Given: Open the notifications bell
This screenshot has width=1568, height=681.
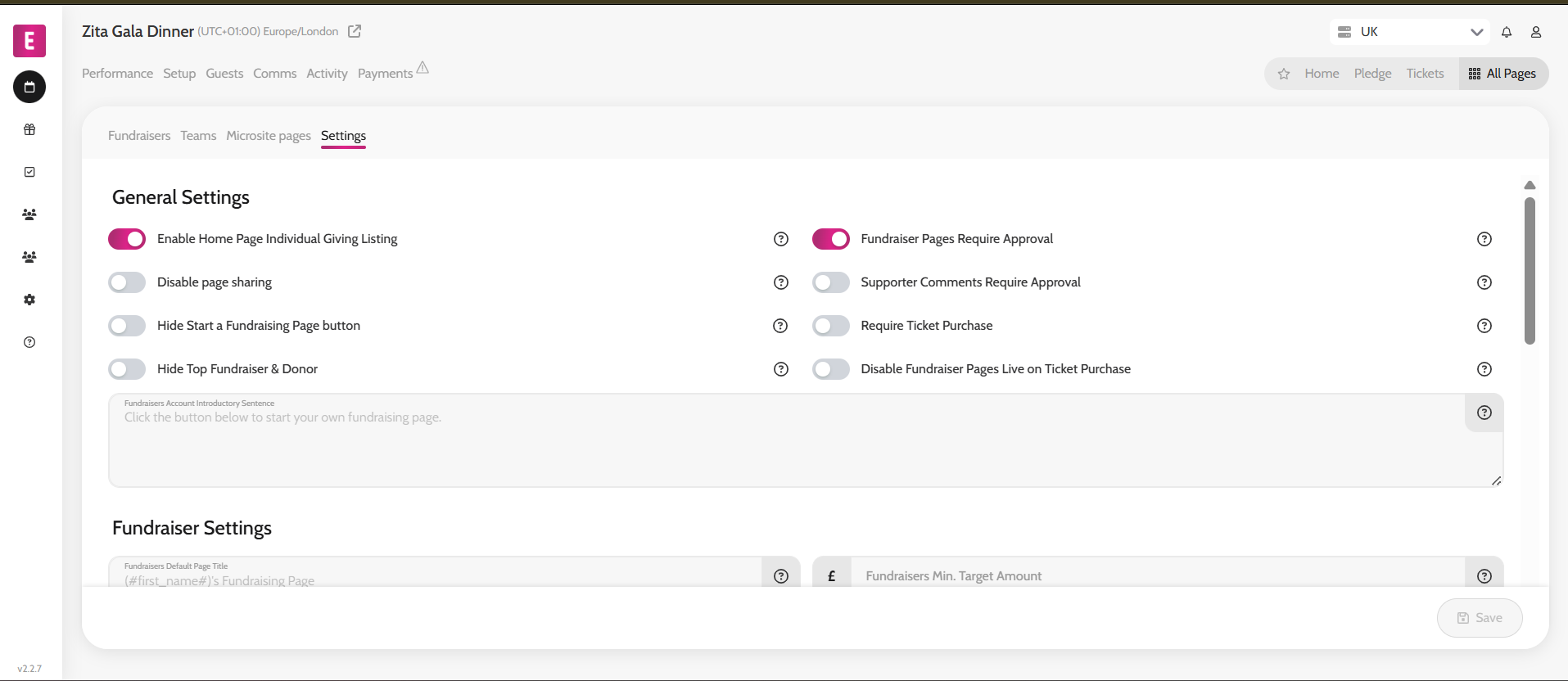Looking at the screenshot, I should coord(1507,32).
